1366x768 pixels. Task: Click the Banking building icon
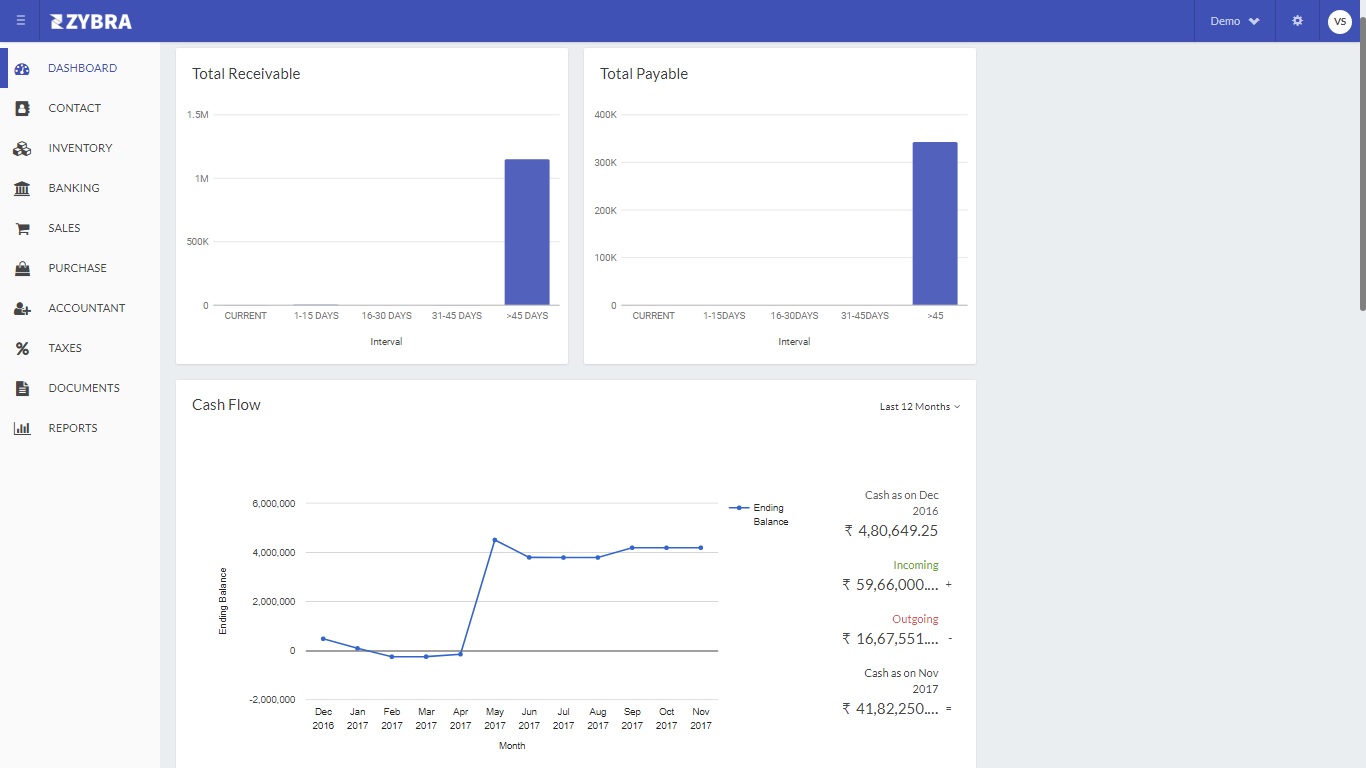[x=22, y=188]
